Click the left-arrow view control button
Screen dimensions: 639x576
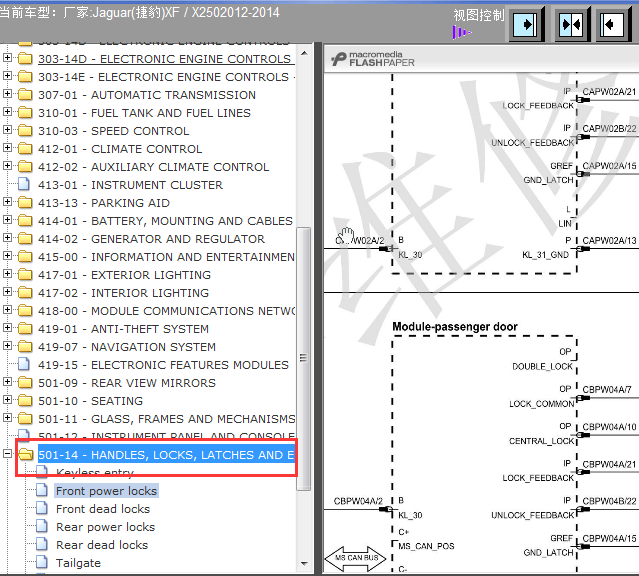[615, 25]
